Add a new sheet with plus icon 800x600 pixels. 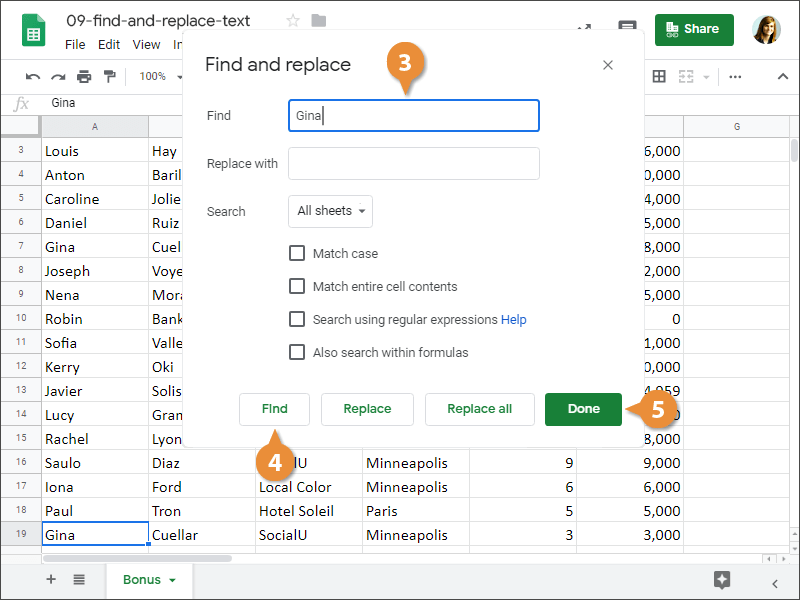pyautogui.click(x=51, y=580)
